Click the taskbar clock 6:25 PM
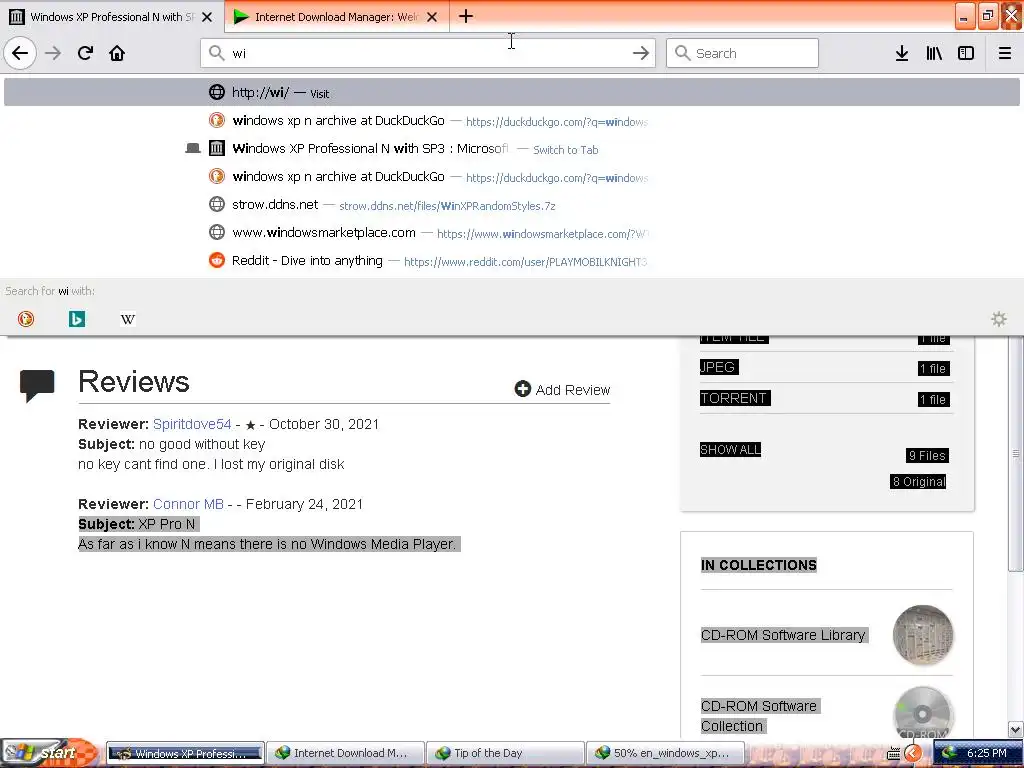 point(987,753)
